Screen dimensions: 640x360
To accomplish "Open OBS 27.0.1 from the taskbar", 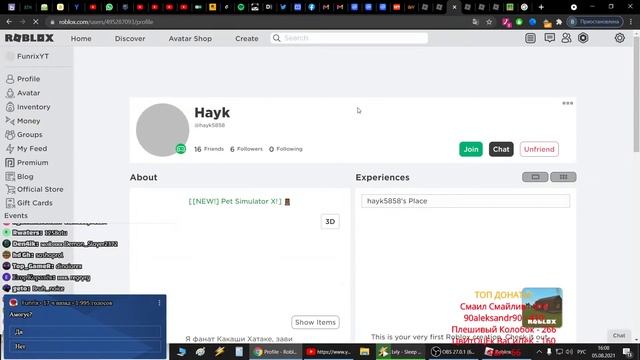I will coord(452,351).
